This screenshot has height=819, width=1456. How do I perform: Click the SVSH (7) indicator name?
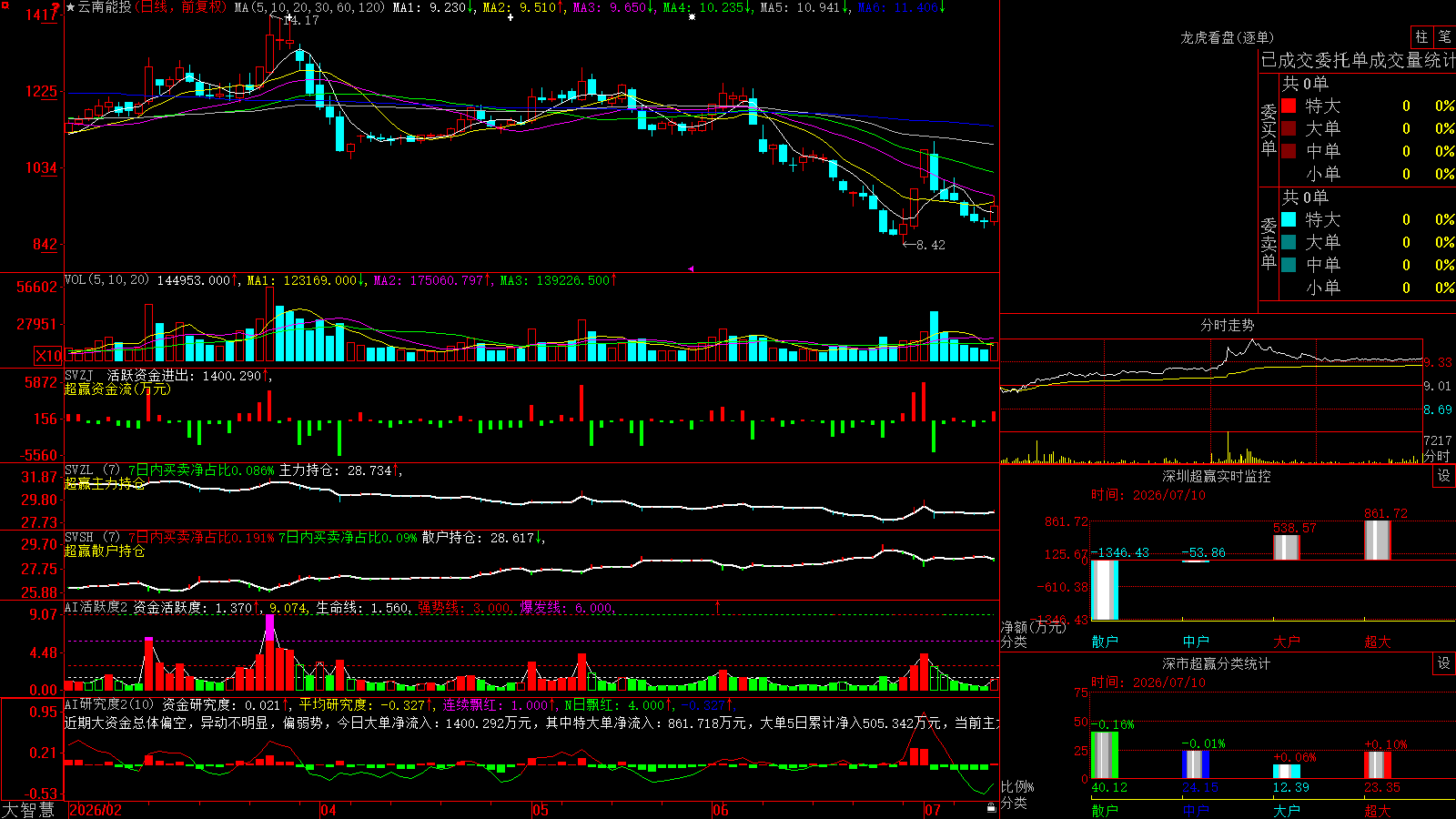click(x=92, y=538)
